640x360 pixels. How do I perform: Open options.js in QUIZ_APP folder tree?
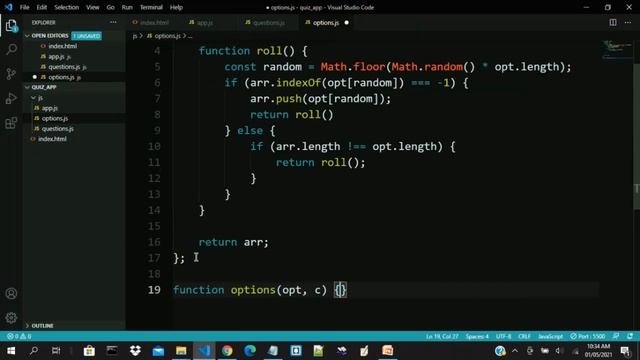[55, 118]
